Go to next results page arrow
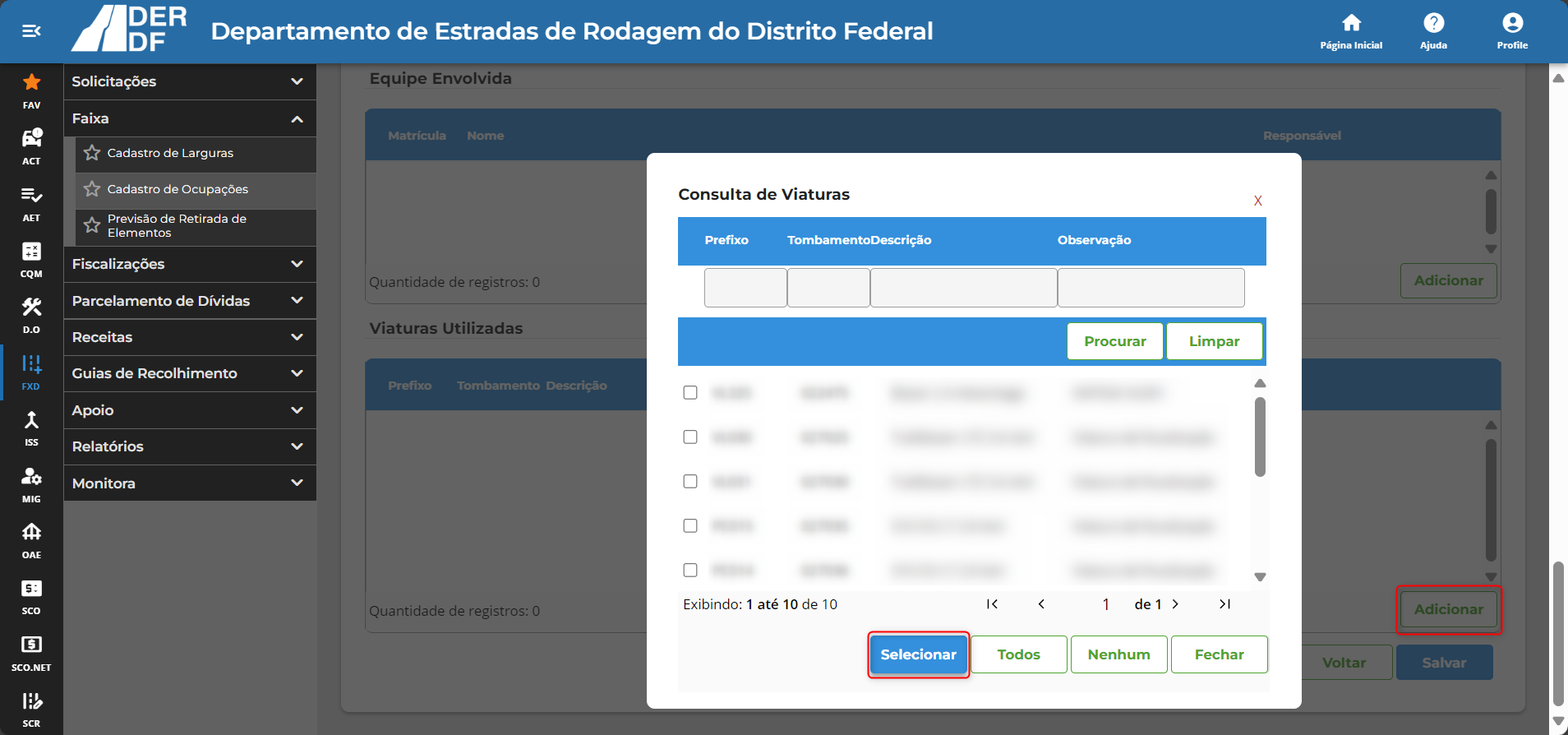Viewport: 1568px width, 735px height. [1175, 604]
